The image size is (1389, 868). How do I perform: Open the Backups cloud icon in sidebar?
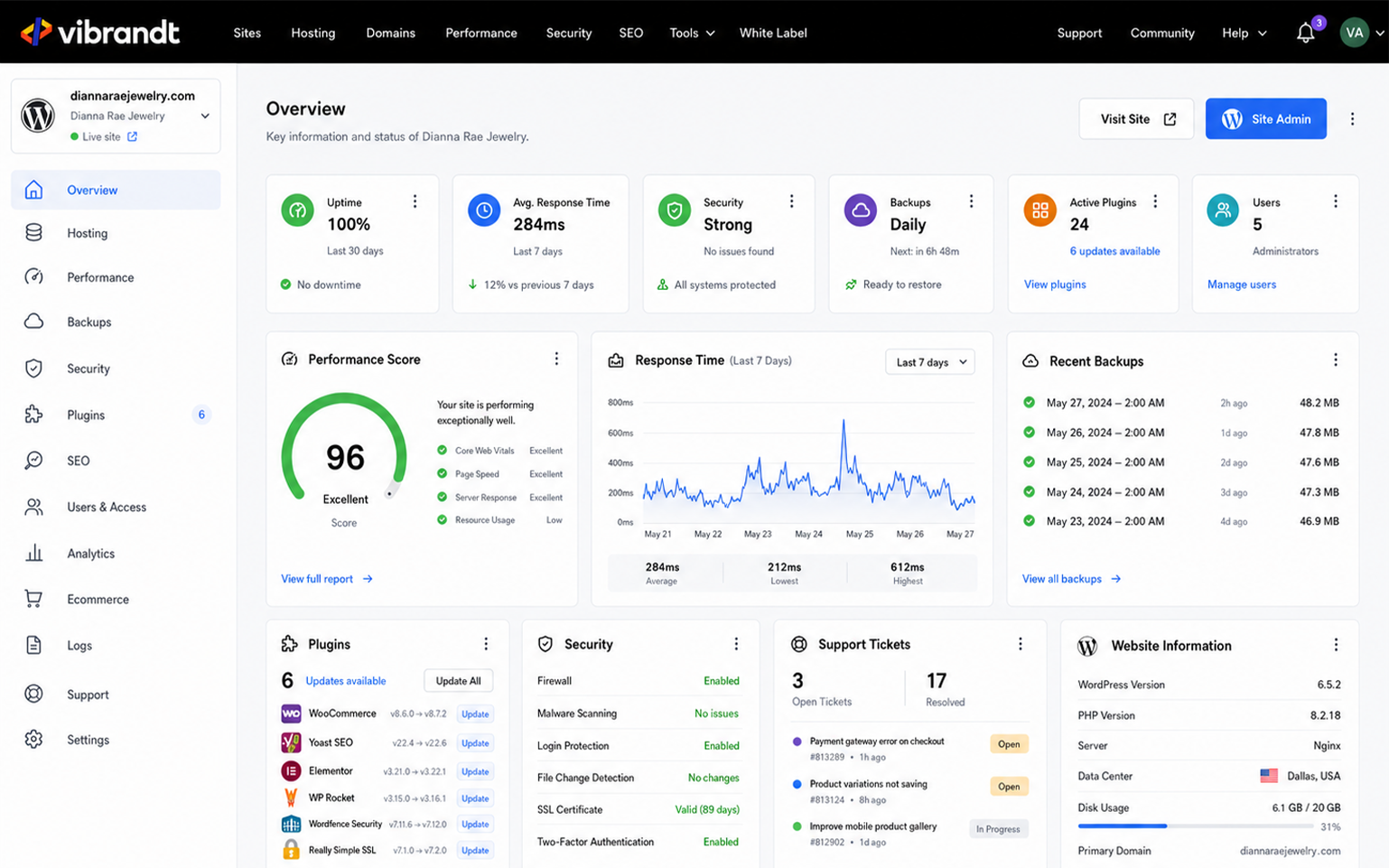(33, 322)
